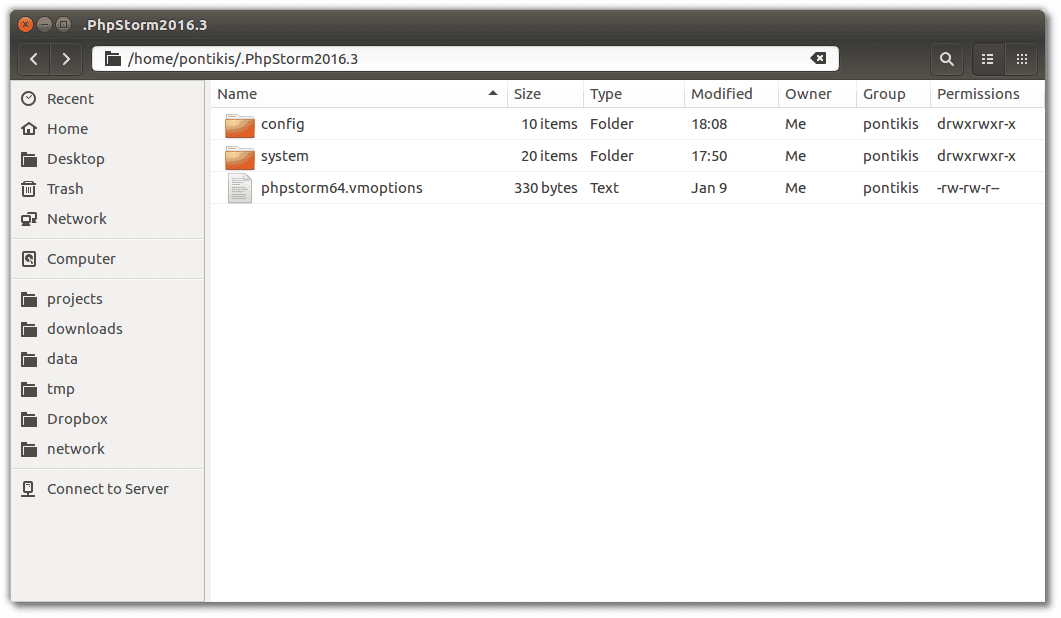
Task: Click the folder icon in the path bar
Action: 113,59
